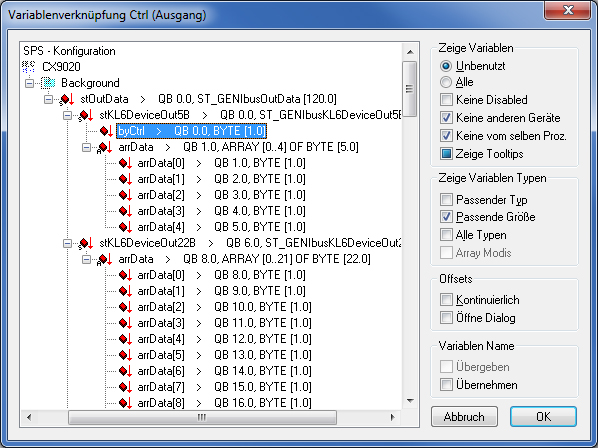
Task: Select arrData[5] QB 13.0 entry
Action: [225, 355]
